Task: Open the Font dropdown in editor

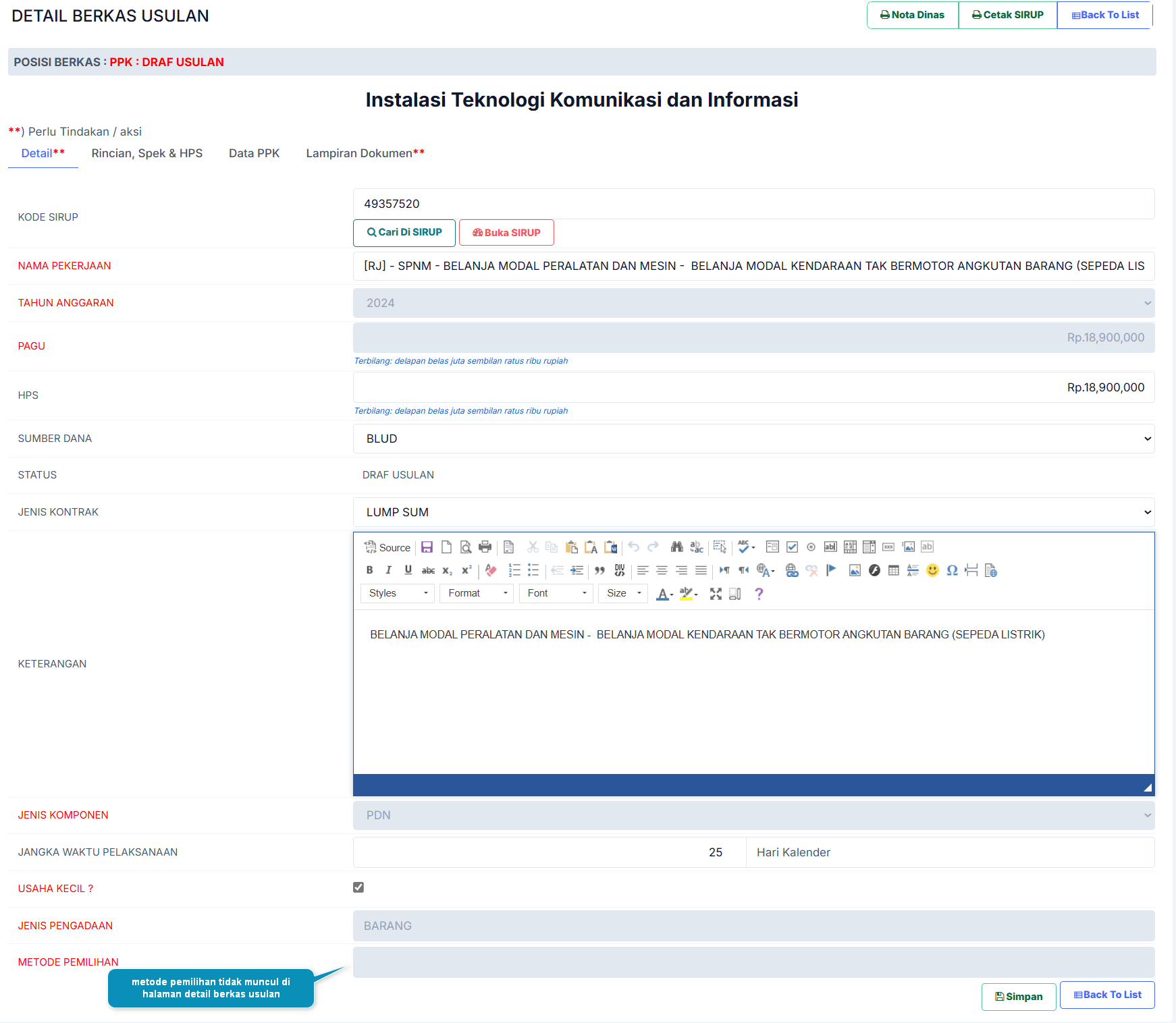Action: (556, 593)
